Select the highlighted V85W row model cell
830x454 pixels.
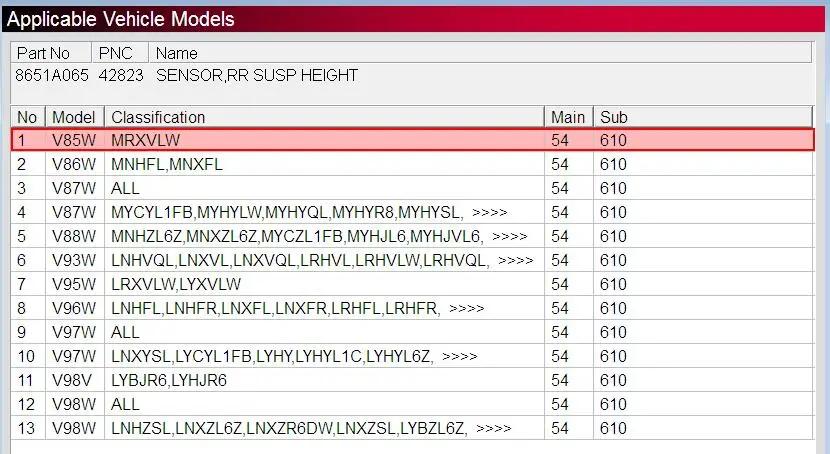pyautogui.click(x=74, y=140)
